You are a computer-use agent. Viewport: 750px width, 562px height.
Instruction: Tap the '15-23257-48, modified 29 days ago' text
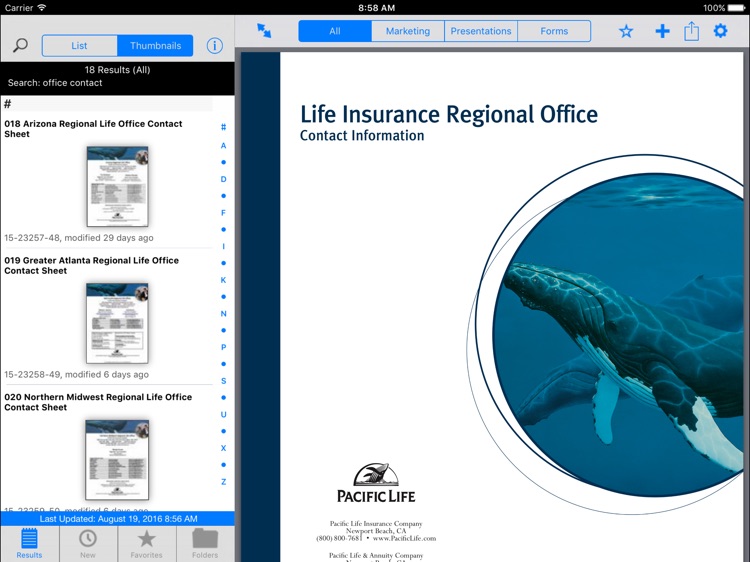point(79,238)
